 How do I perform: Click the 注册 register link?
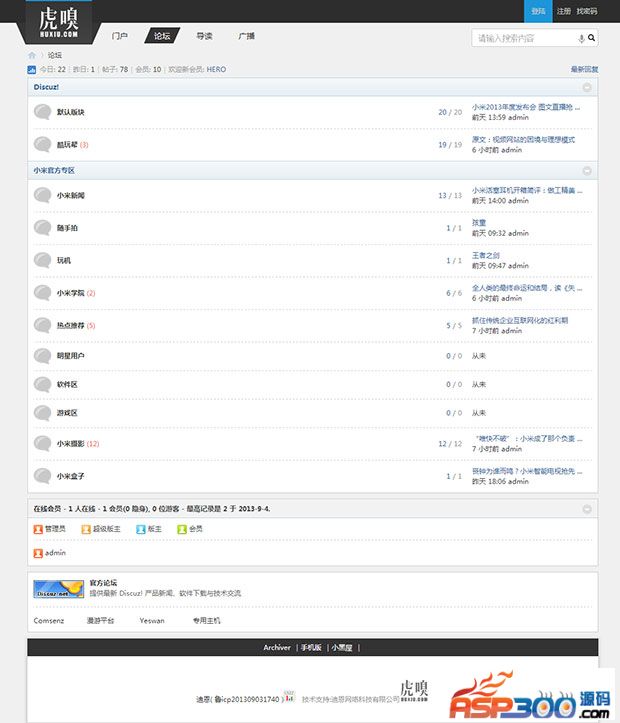tap(564, 11)
